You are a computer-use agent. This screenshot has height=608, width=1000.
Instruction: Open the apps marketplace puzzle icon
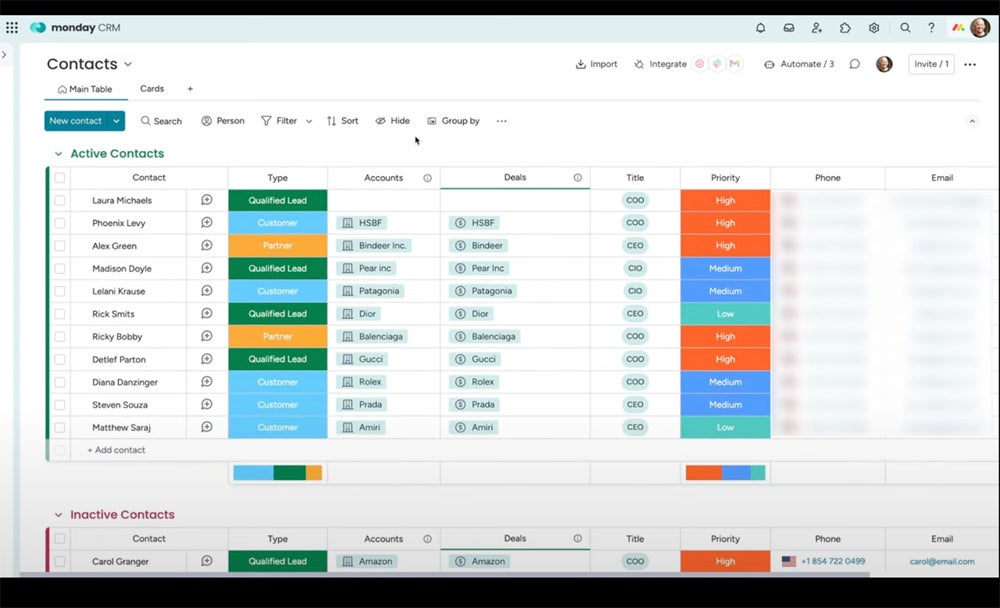pyautogui.click(x=845, y=27)
